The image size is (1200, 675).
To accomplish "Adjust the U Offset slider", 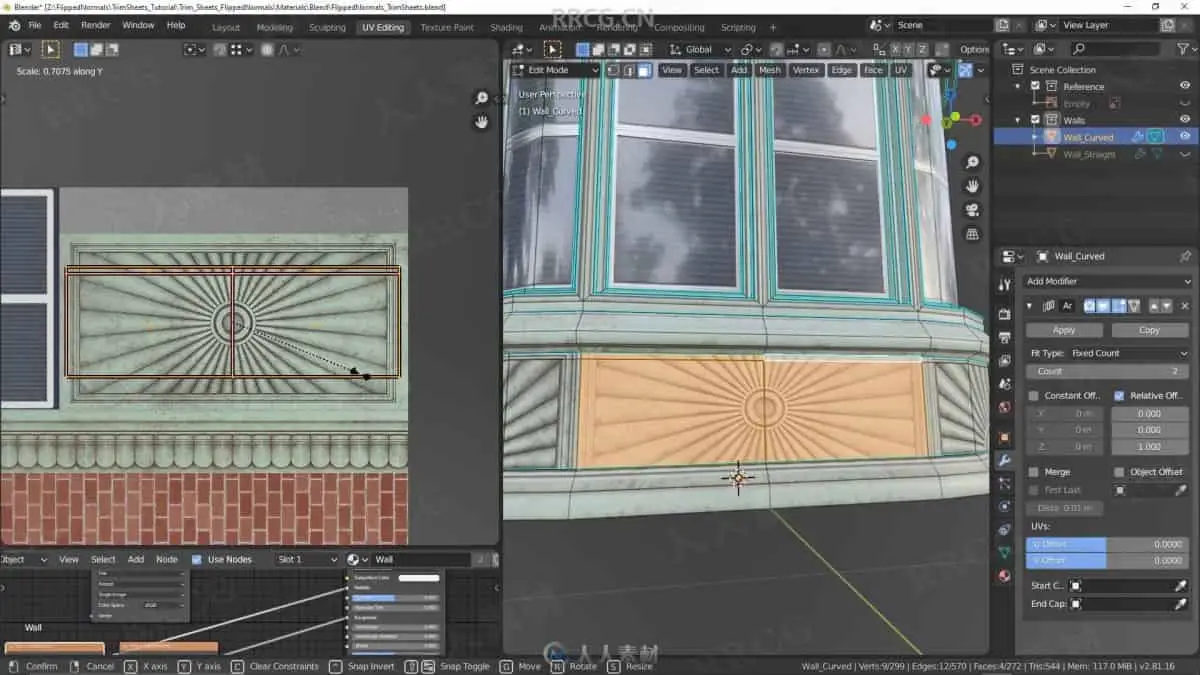I will (x=1106, y=544).
